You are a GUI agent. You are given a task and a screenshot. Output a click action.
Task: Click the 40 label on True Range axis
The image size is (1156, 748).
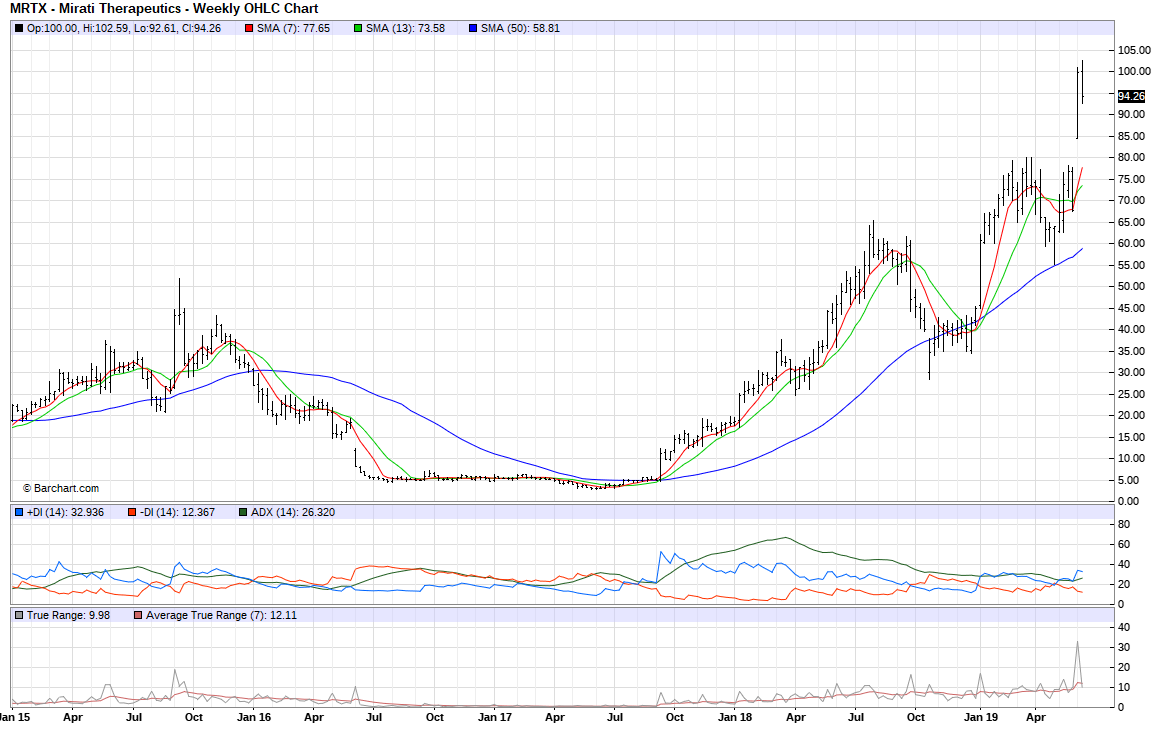1124,628
